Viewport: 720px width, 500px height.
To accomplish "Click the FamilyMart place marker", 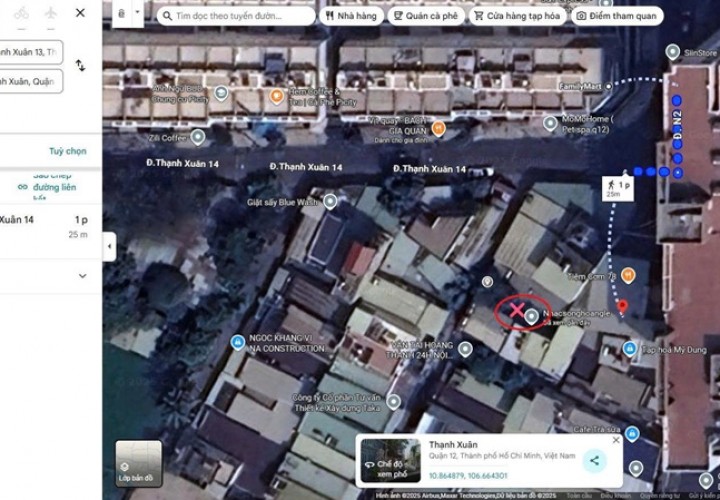I will coord(609,86).
